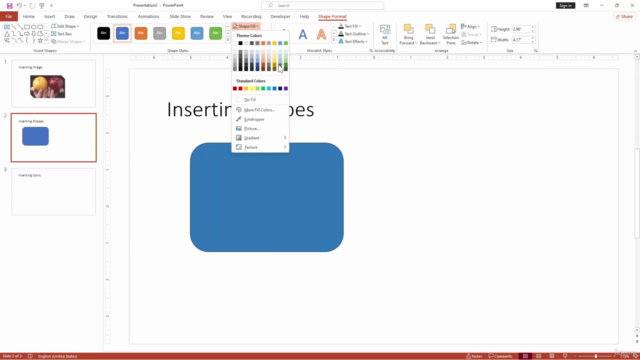
Task: Open More Fill Colors dialog
Action: [259, 110]
